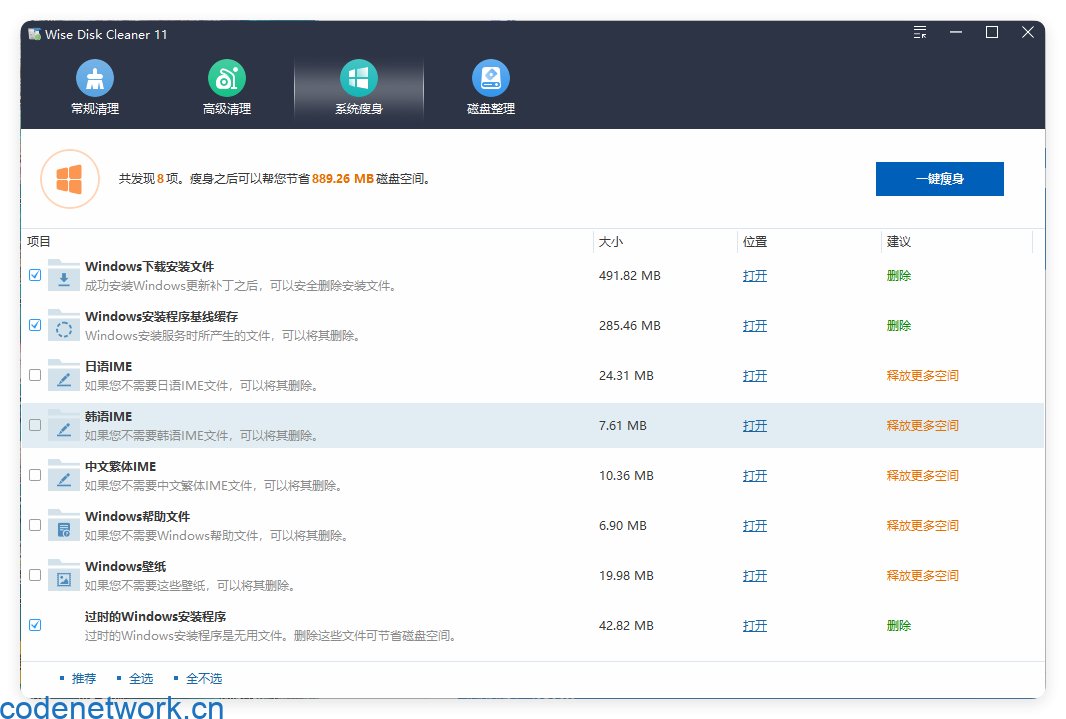This screenshot has height=719, width=1066.
Task: Select the 10.36 MB size value
Action: pos(626,475)
